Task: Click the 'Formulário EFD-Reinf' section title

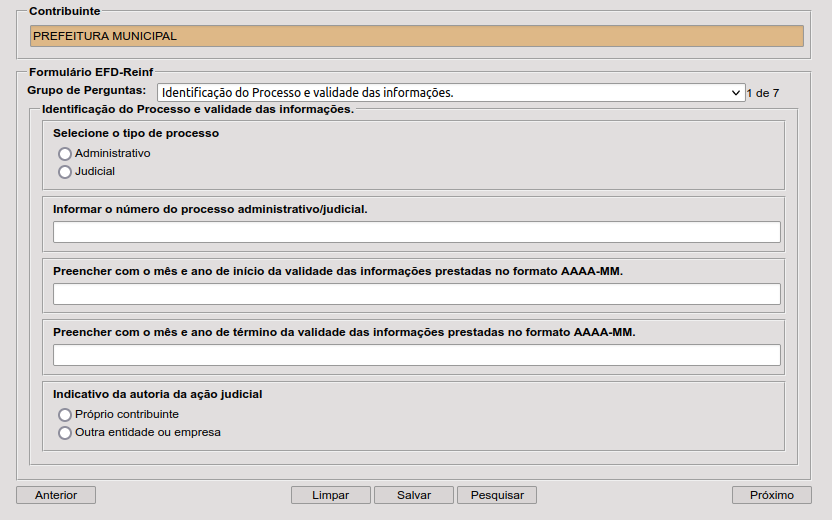Action: point(91,74)
